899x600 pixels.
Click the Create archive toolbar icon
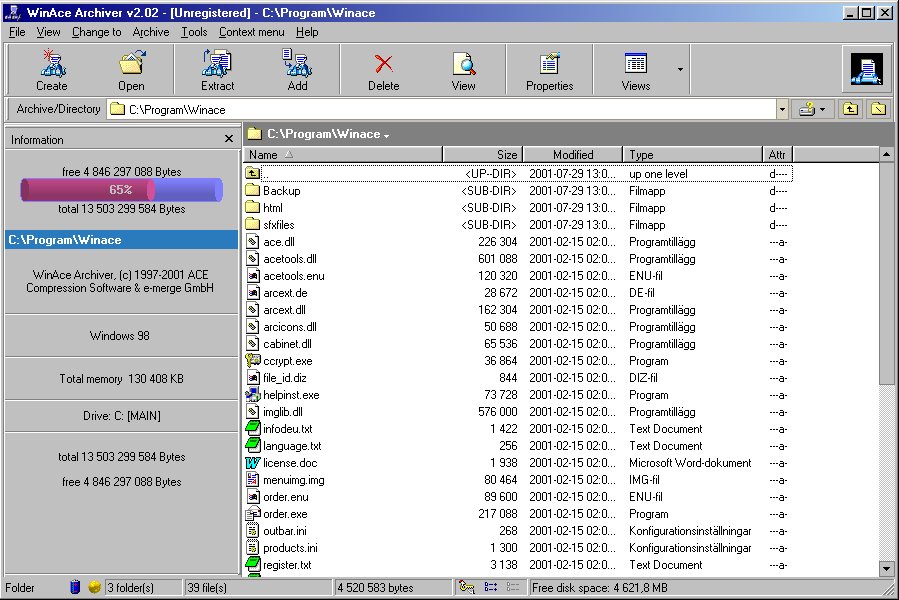[53, 63]
